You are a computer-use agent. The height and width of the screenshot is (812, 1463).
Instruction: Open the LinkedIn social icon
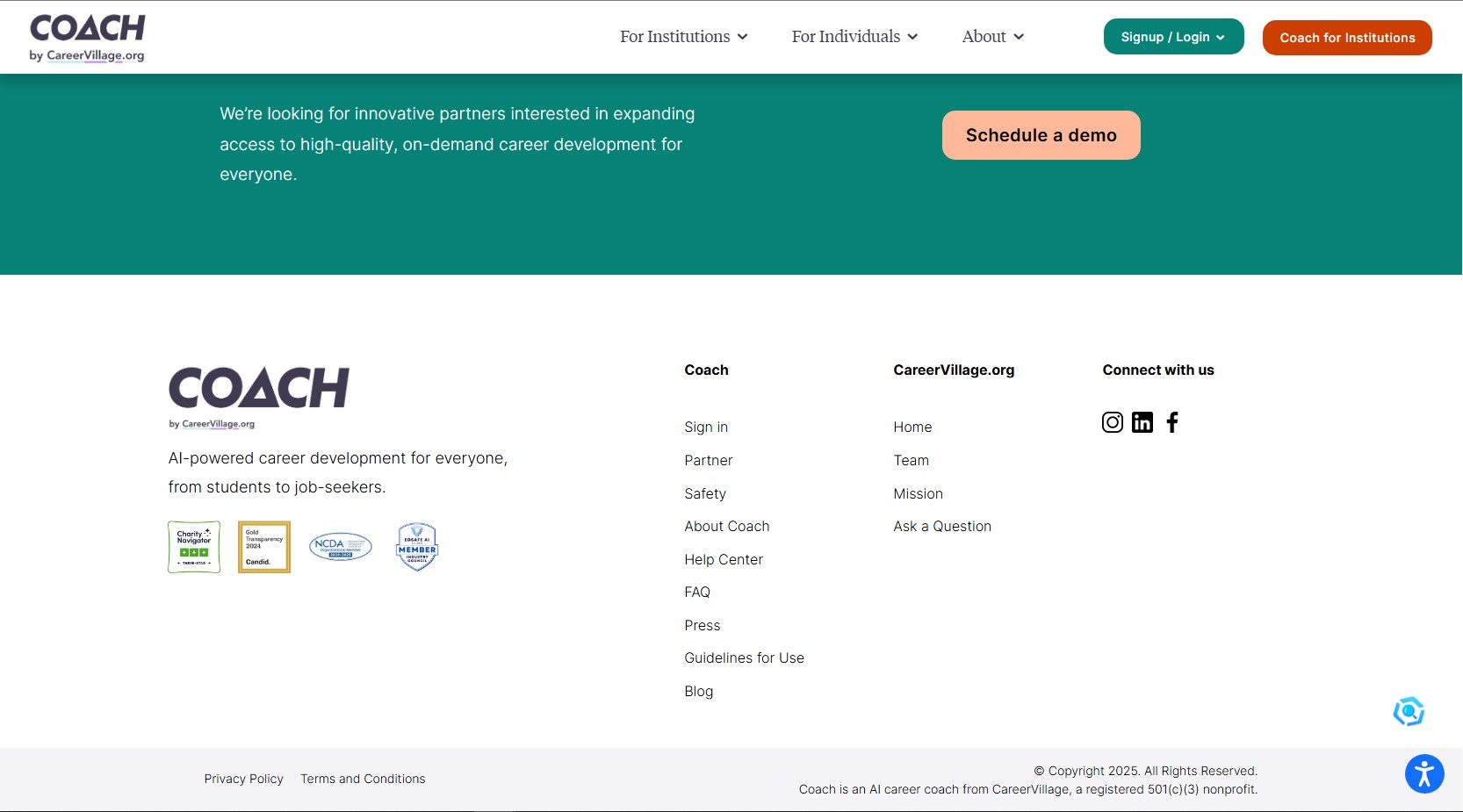(1142, 422)
